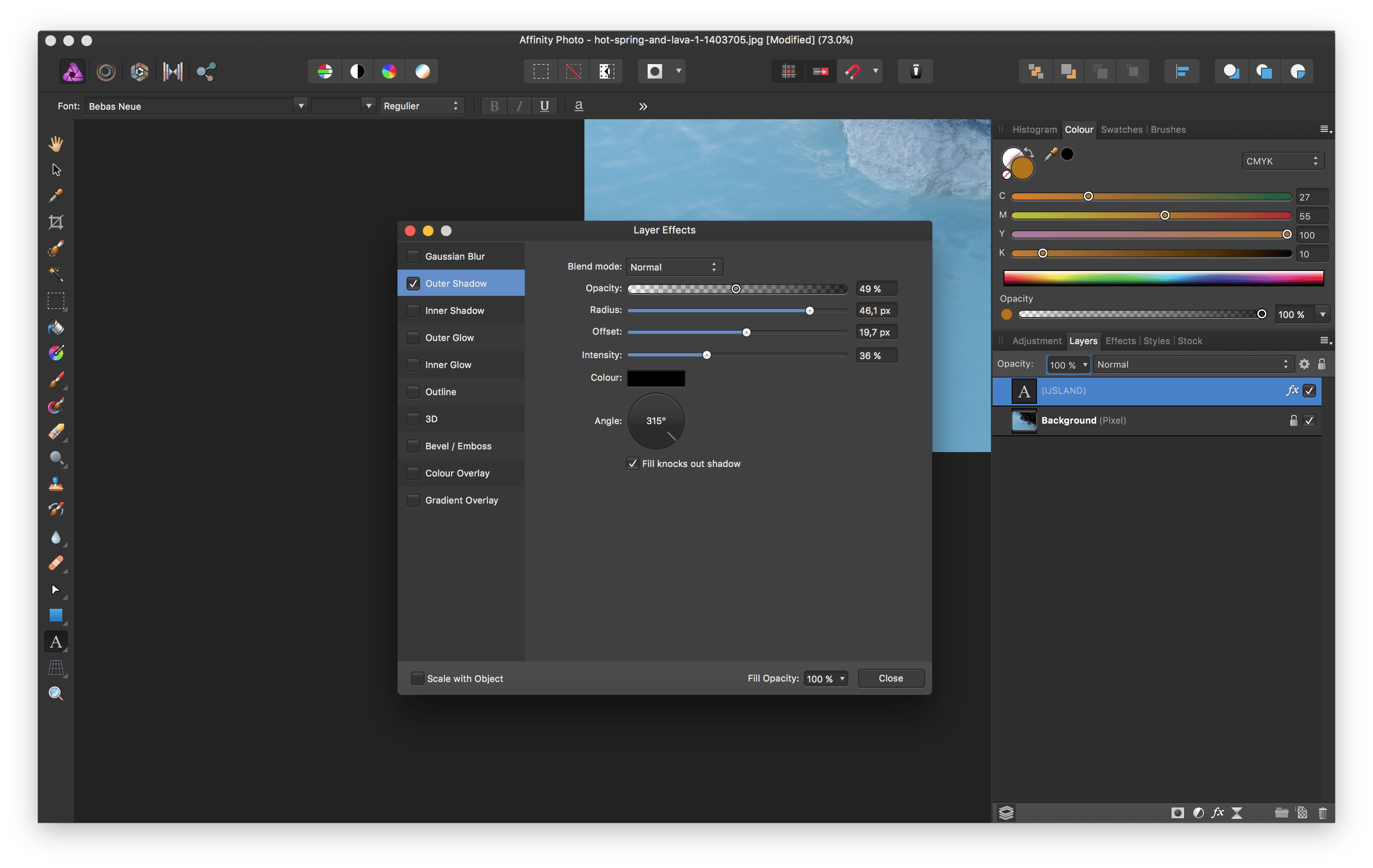1373x868 pixels.
Task: Tick the Scale with Object checkbox
Action: click(x=417, y=678)
